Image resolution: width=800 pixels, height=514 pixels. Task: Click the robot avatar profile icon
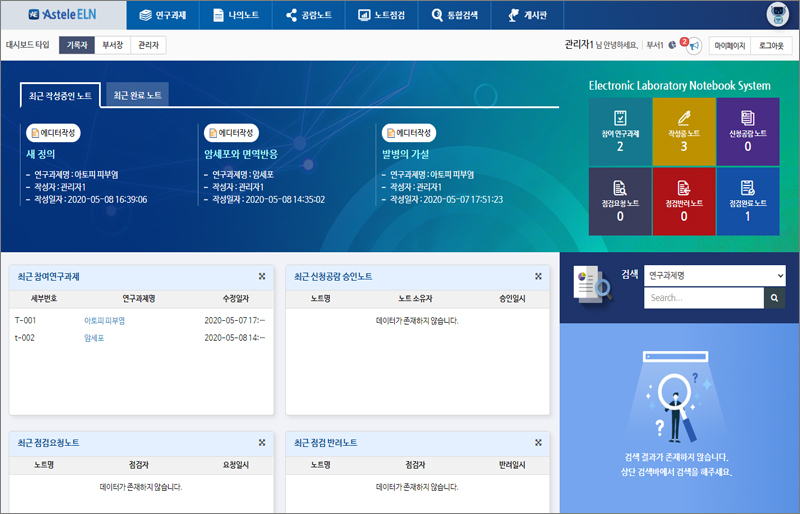[778, 14]
